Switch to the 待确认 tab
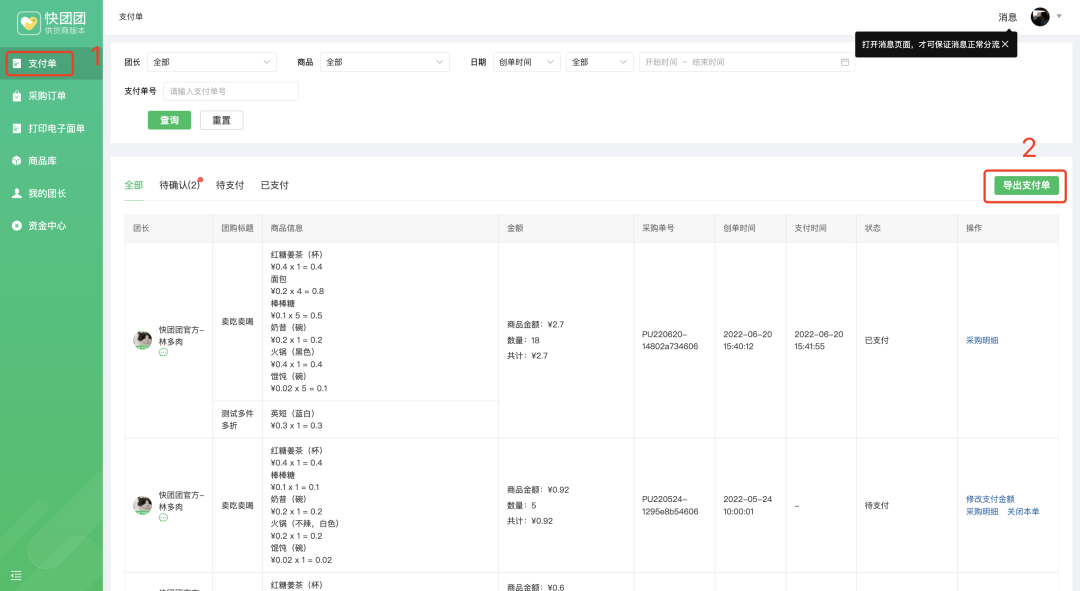 tap(179, 185)
